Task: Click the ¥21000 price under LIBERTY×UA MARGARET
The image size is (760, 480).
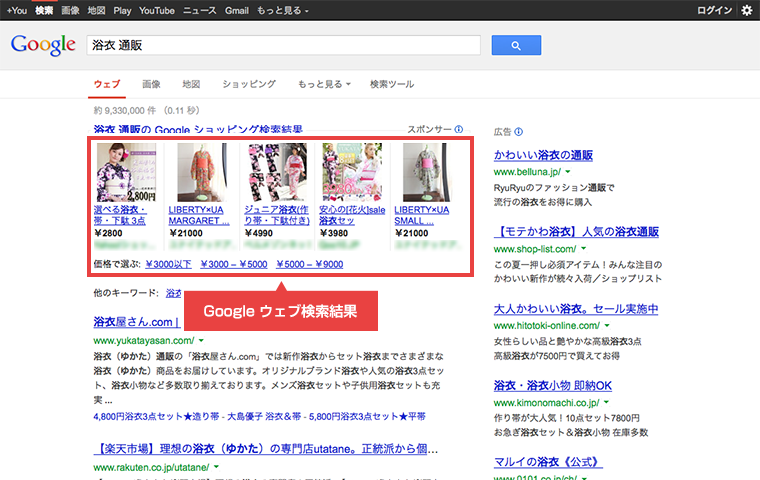Action: tap(186, 233)
